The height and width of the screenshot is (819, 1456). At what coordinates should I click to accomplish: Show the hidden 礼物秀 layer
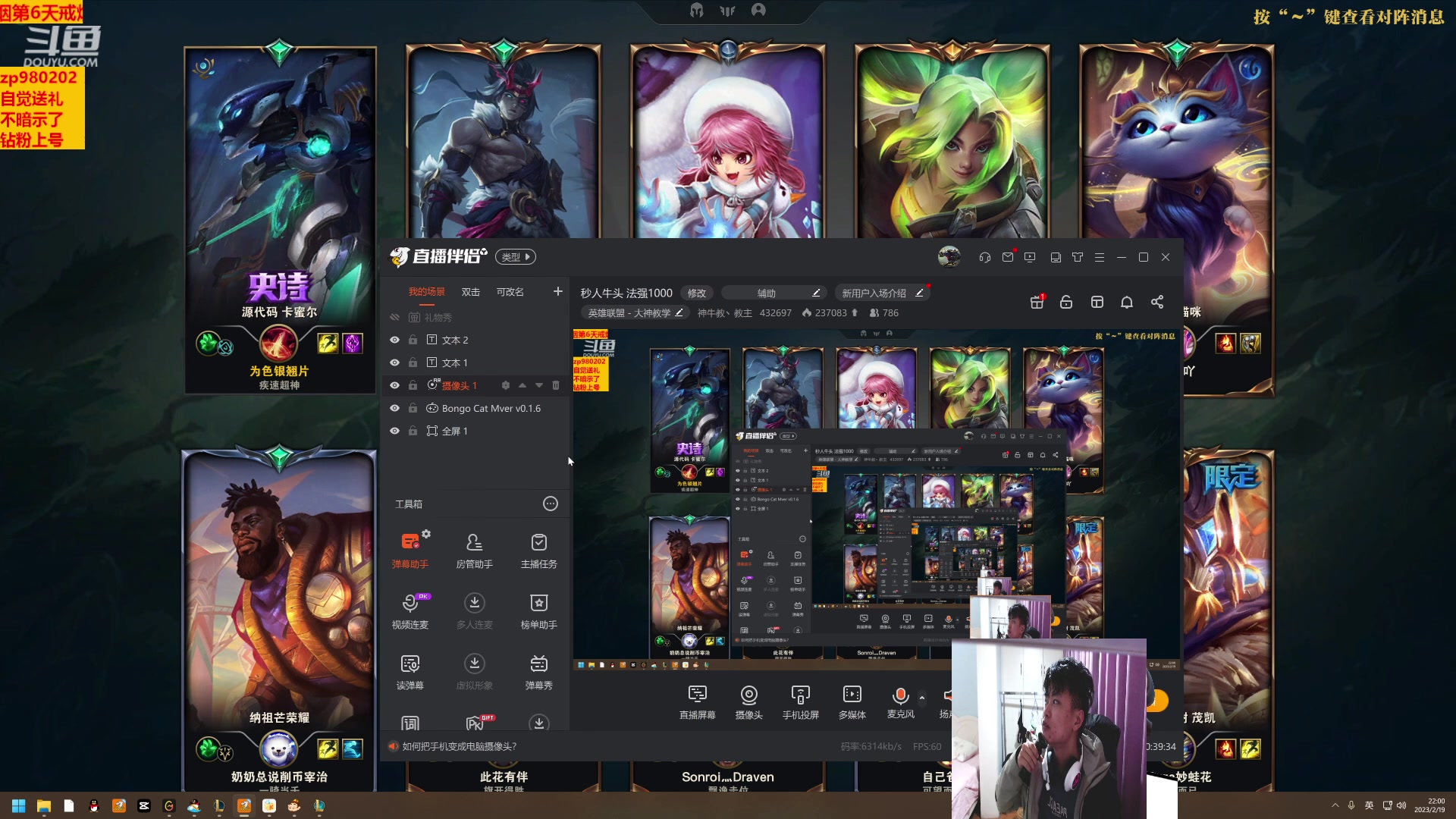394,317
